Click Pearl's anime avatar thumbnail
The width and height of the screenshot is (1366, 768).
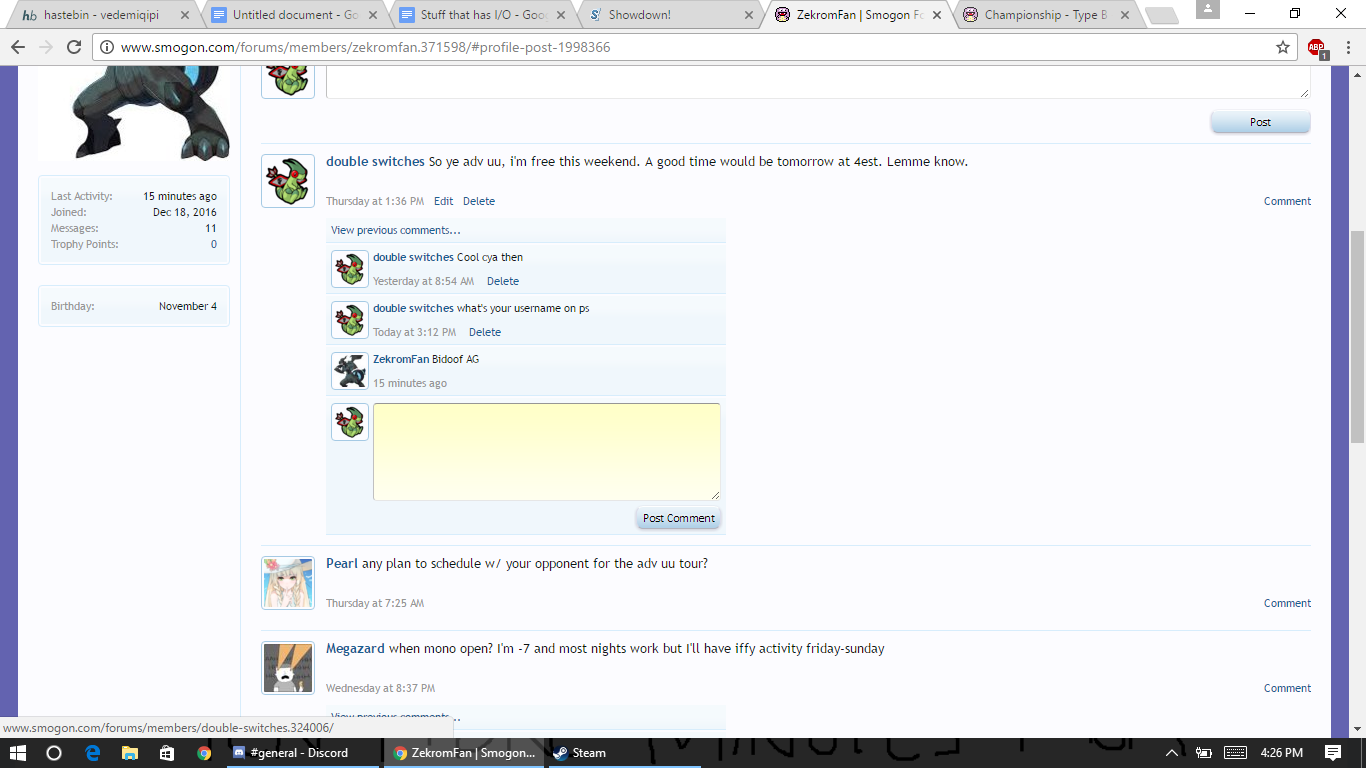click(288, 583)
